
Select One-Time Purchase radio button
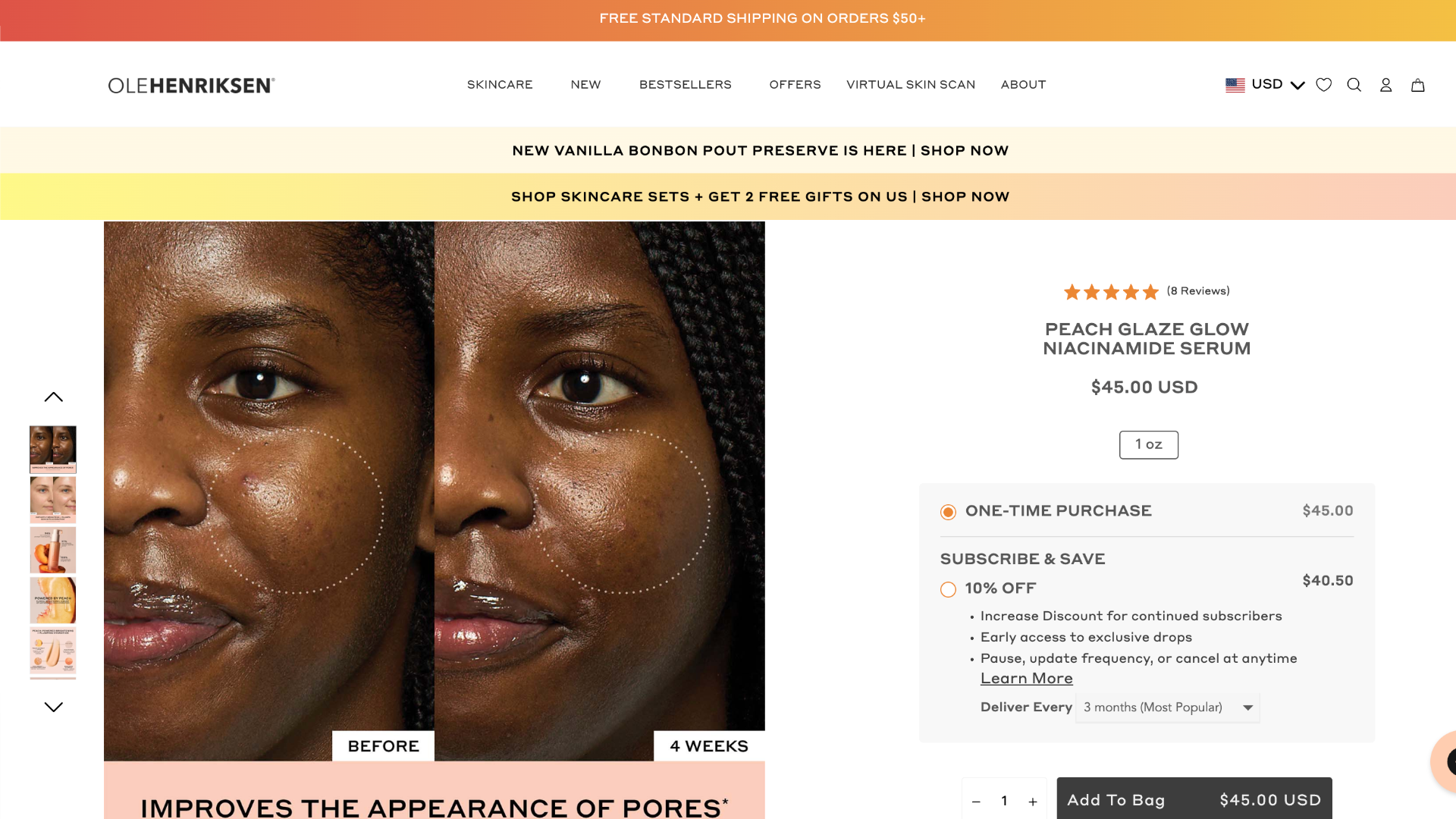click(x=948, y=512)
